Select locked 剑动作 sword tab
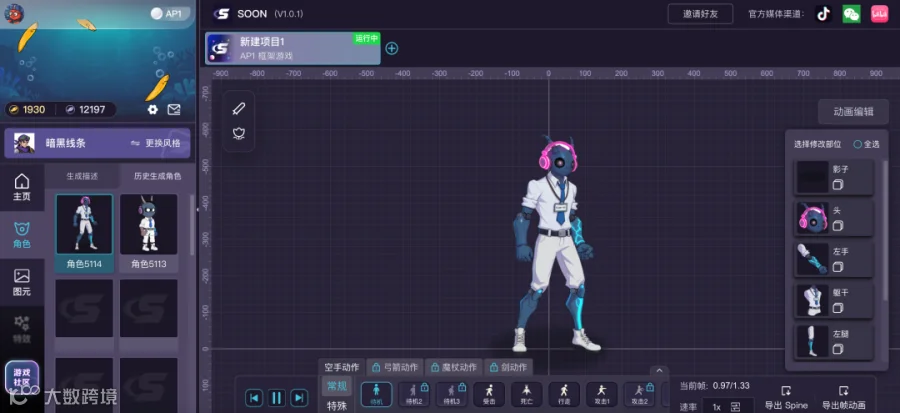The height and width of the screenshot is (413, 900). (508, 367)
